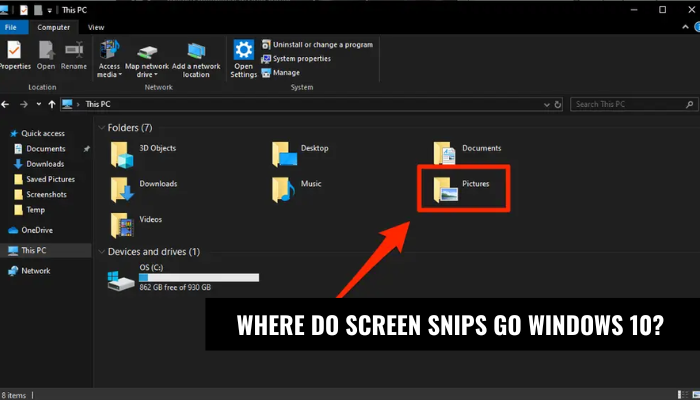700x400 pixels.
Task: Select the Downloads folder in Folders
Action: pos(144,189)
